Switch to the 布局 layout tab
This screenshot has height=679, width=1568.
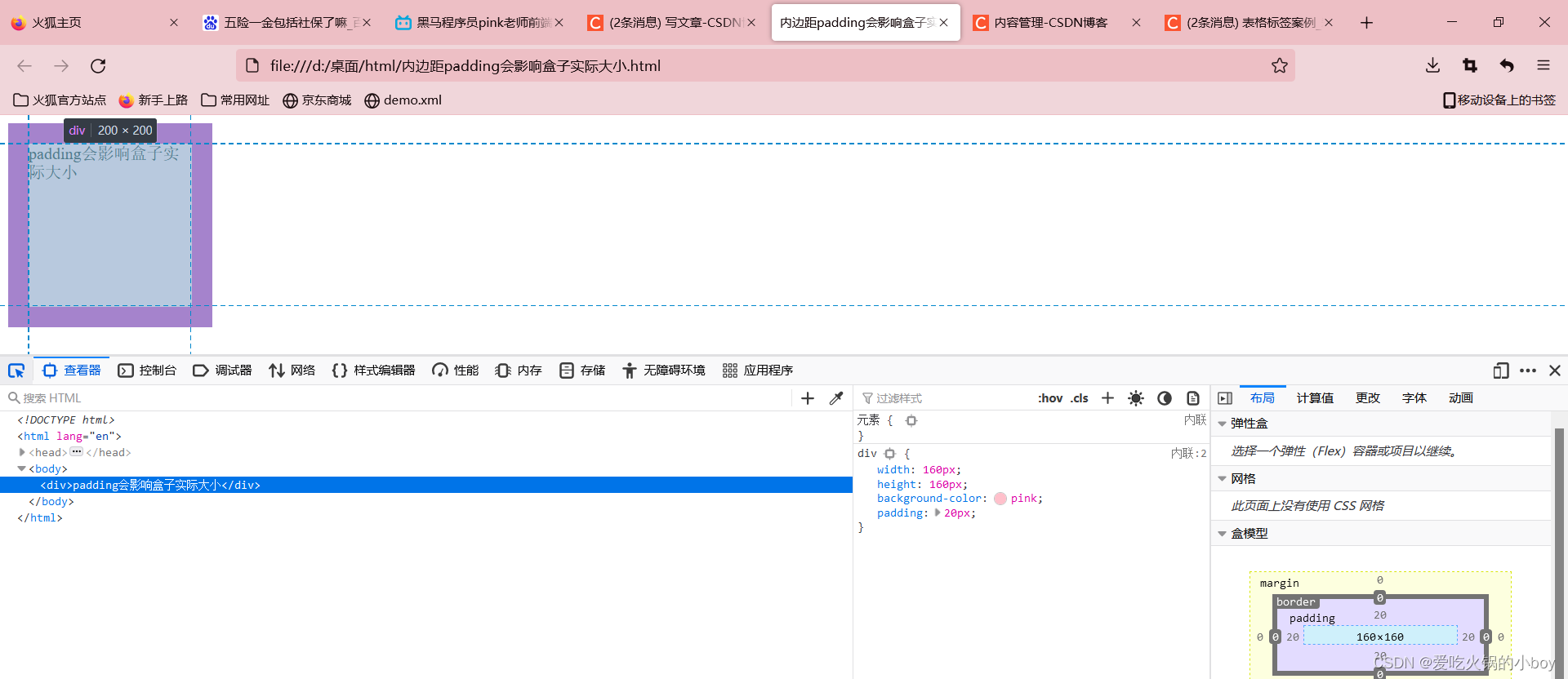1263,398
